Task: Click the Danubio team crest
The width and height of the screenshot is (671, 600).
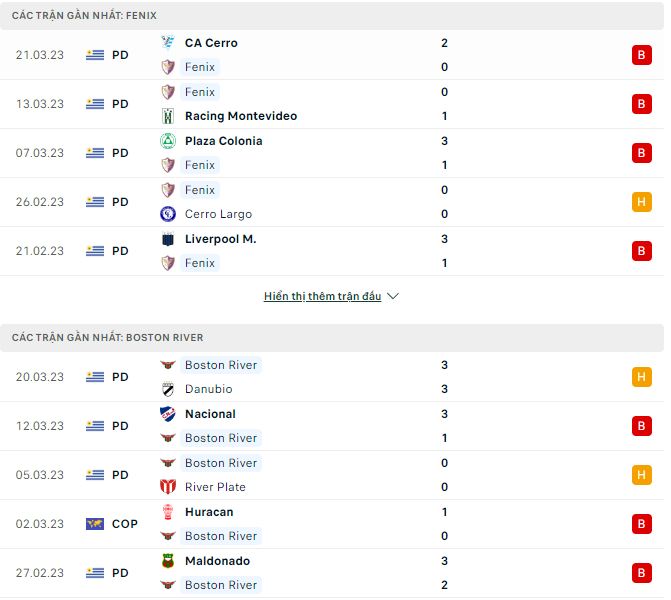Action: click(168, 389)
